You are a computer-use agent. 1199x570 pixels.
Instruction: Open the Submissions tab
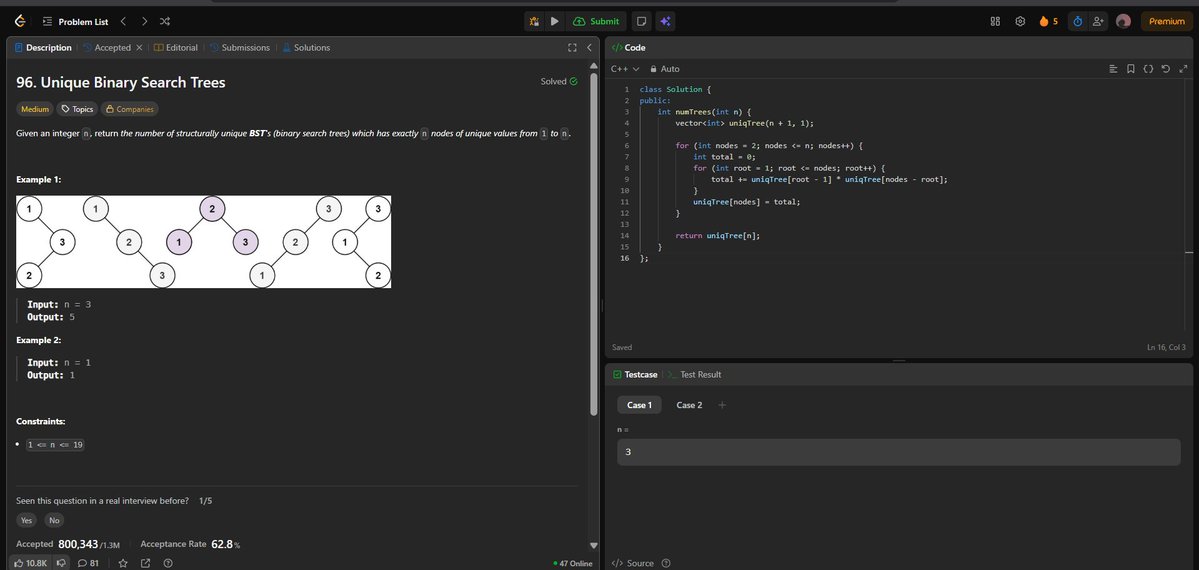tap(239, 47)
